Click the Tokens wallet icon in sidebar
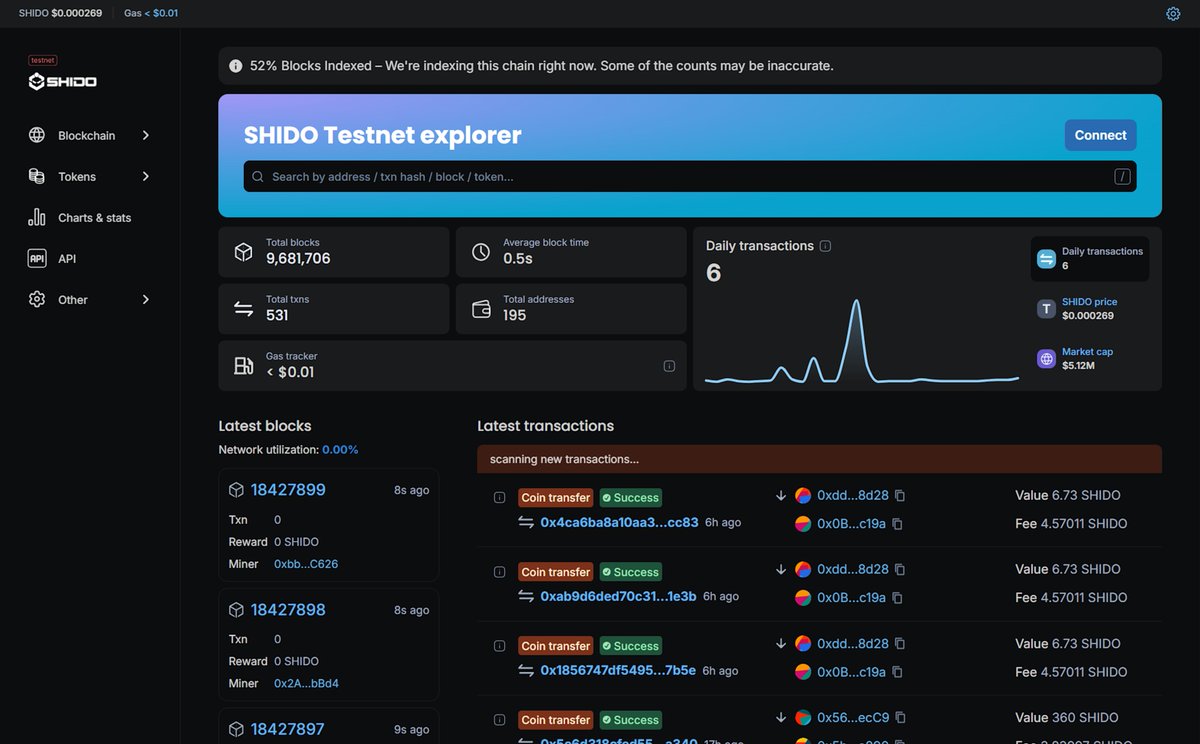1200x744 pixels. coord(36,176)
